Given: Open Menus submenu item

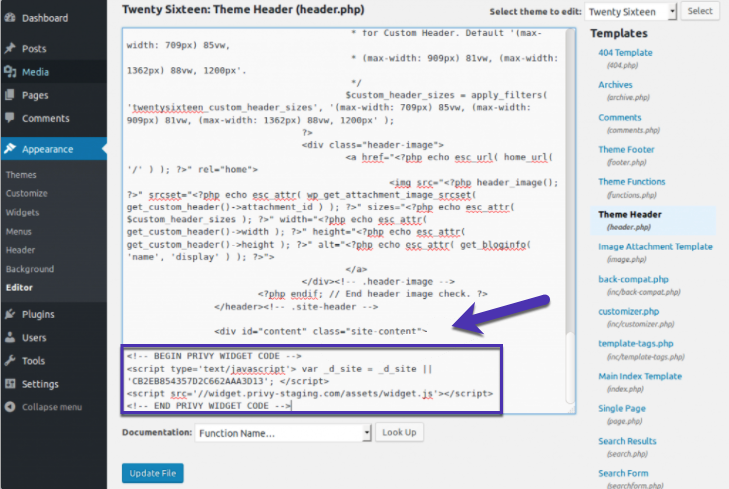Looking at the screenshot, I should pyautogui.click(x=19, y=231).
